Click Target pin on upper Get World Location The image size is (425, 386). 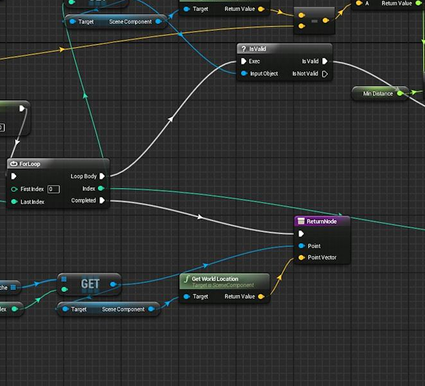coord(187,9)
